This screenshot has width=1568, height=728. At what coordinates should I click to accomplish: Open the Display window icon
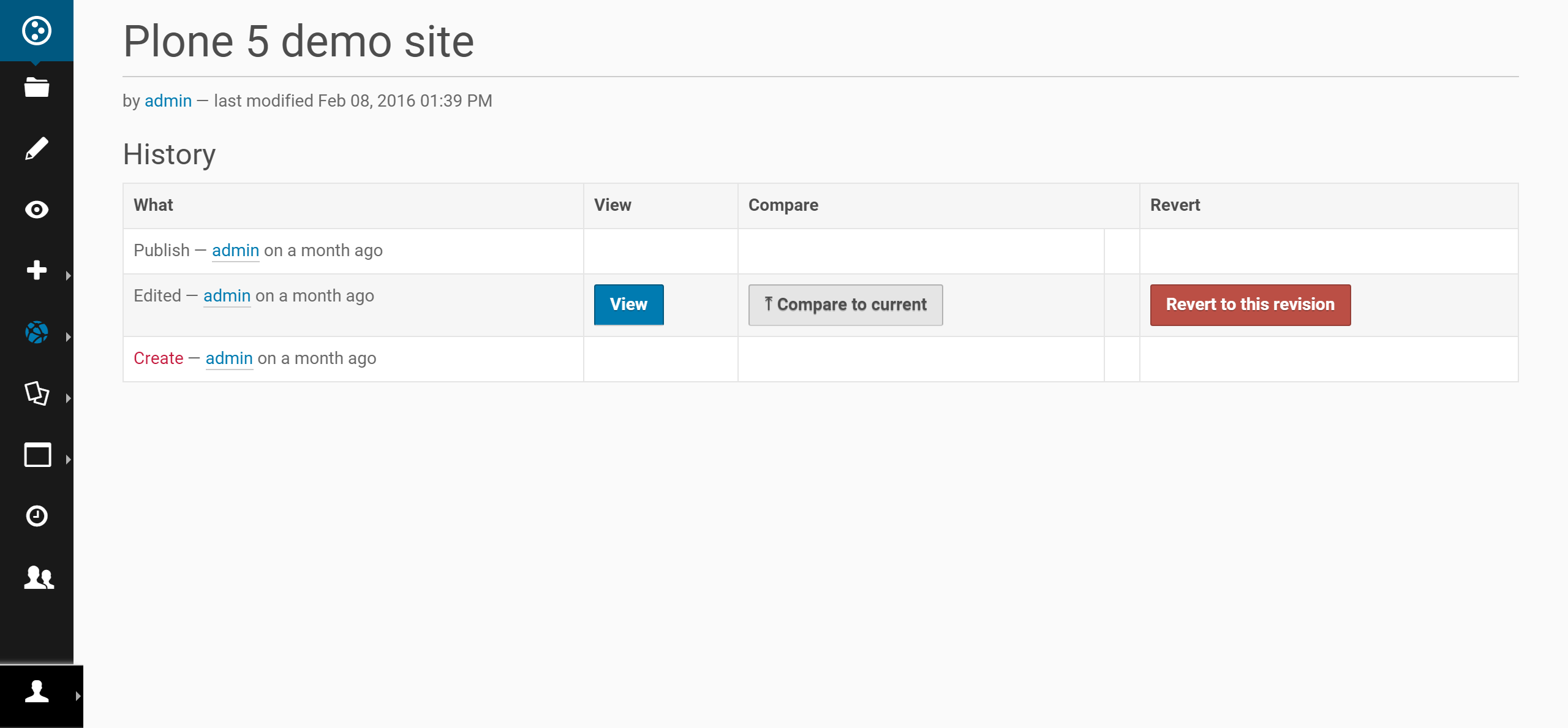37,455
